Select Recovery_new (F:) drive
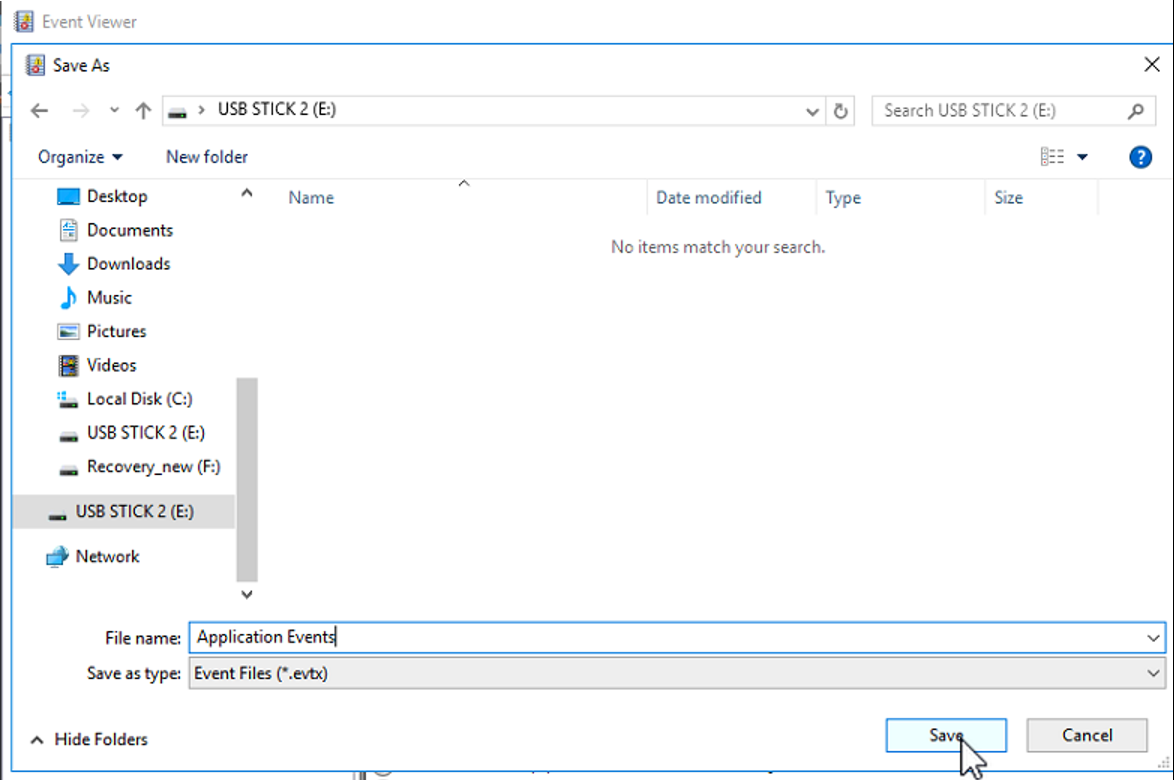Screen dimensions: 1174x780 click(x=153, y=467)
